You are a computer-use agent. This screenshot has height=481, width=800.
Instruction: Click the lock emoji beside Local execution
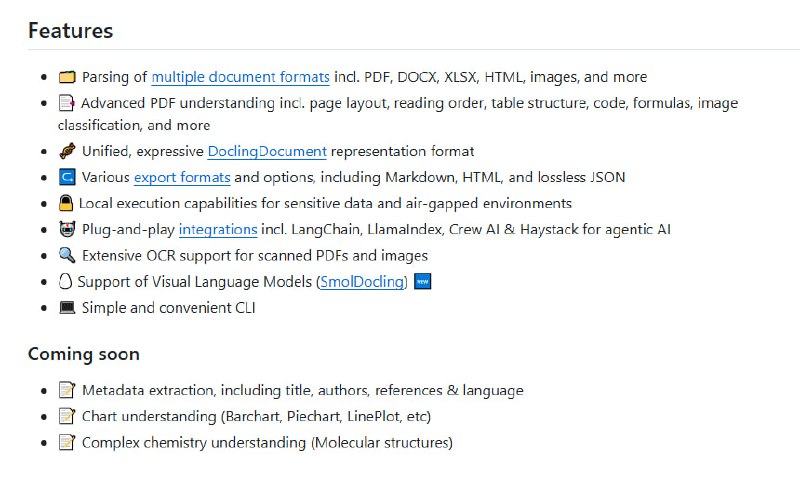coord(67,203)
